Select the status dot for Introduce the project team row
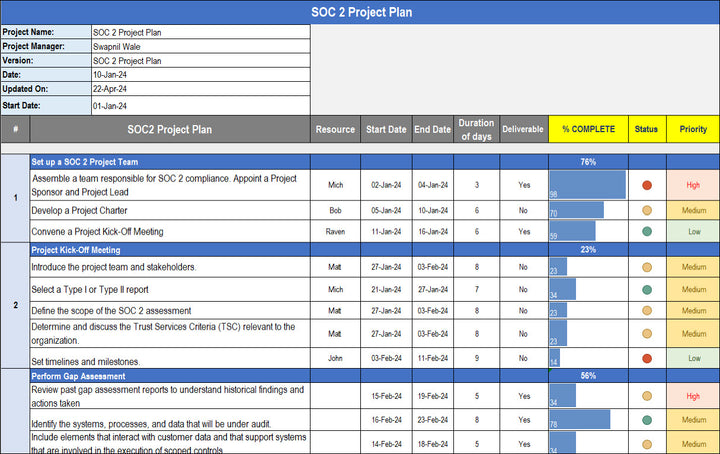The width and height of the screenshot is (720, 454). [x=647, y=267]
